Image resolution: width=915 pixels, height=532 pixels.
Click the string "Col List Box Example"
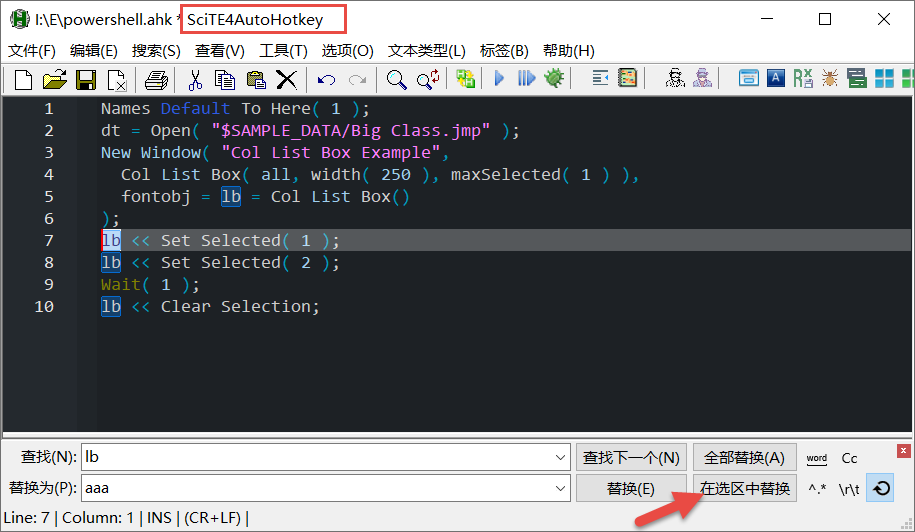pos(331,153)
